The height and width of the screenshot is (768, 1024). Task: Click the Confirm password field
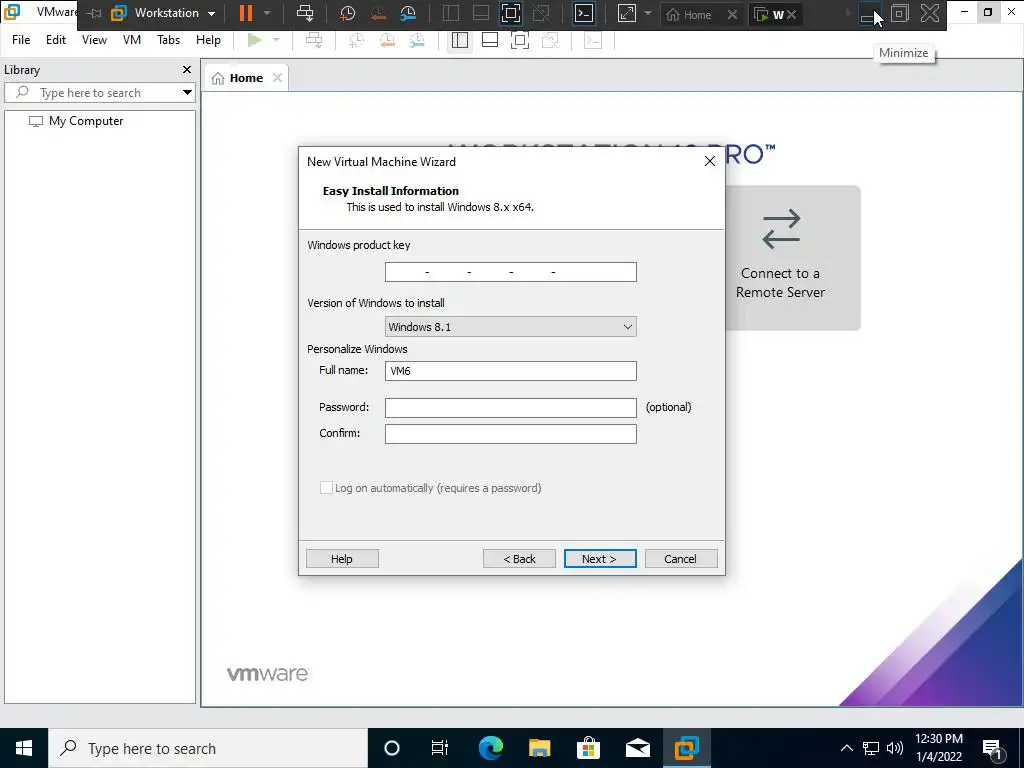click(511, 434)
